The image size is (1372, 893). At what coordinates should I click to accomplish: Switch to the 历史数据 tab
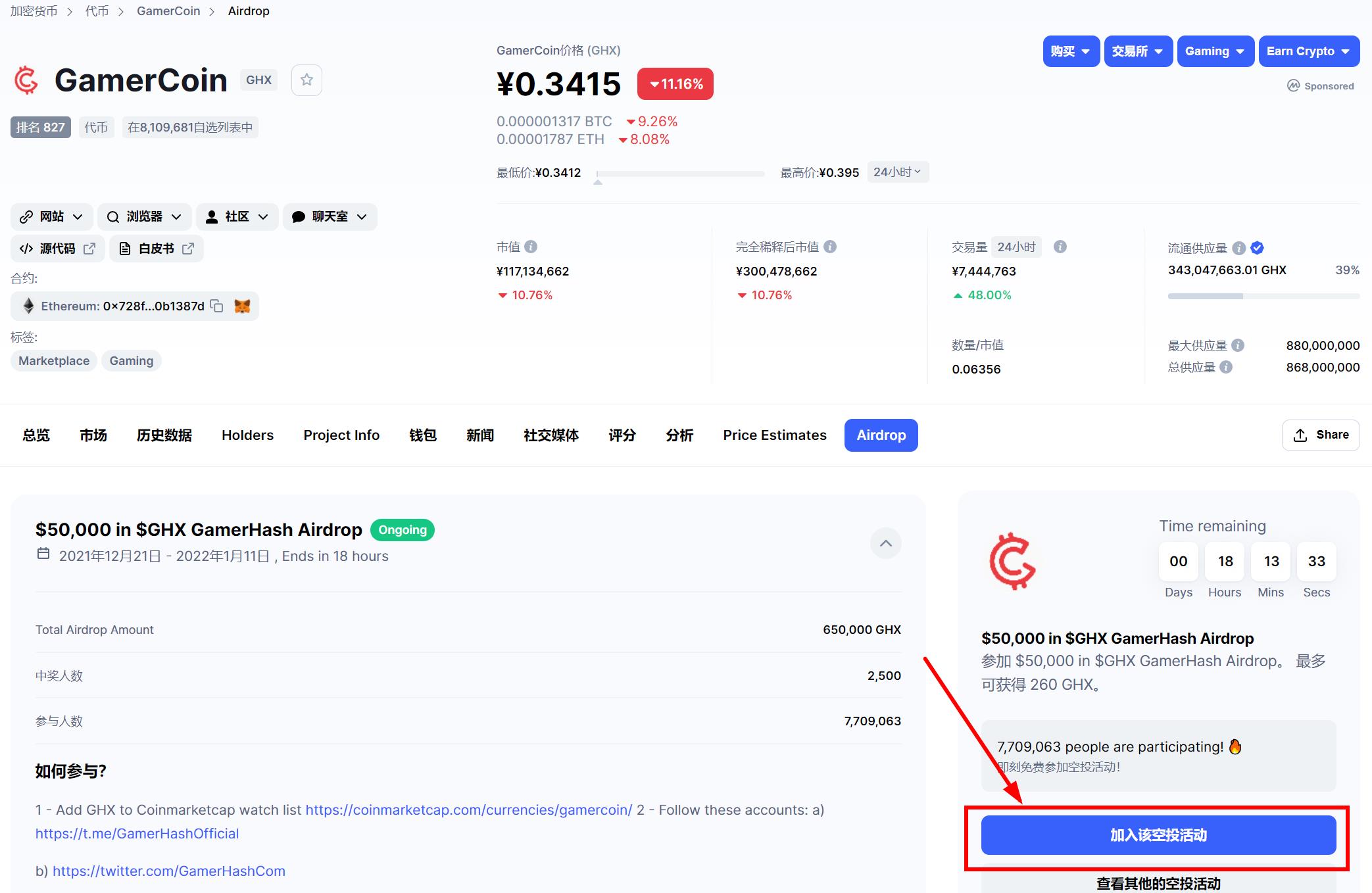pos(164,435)
